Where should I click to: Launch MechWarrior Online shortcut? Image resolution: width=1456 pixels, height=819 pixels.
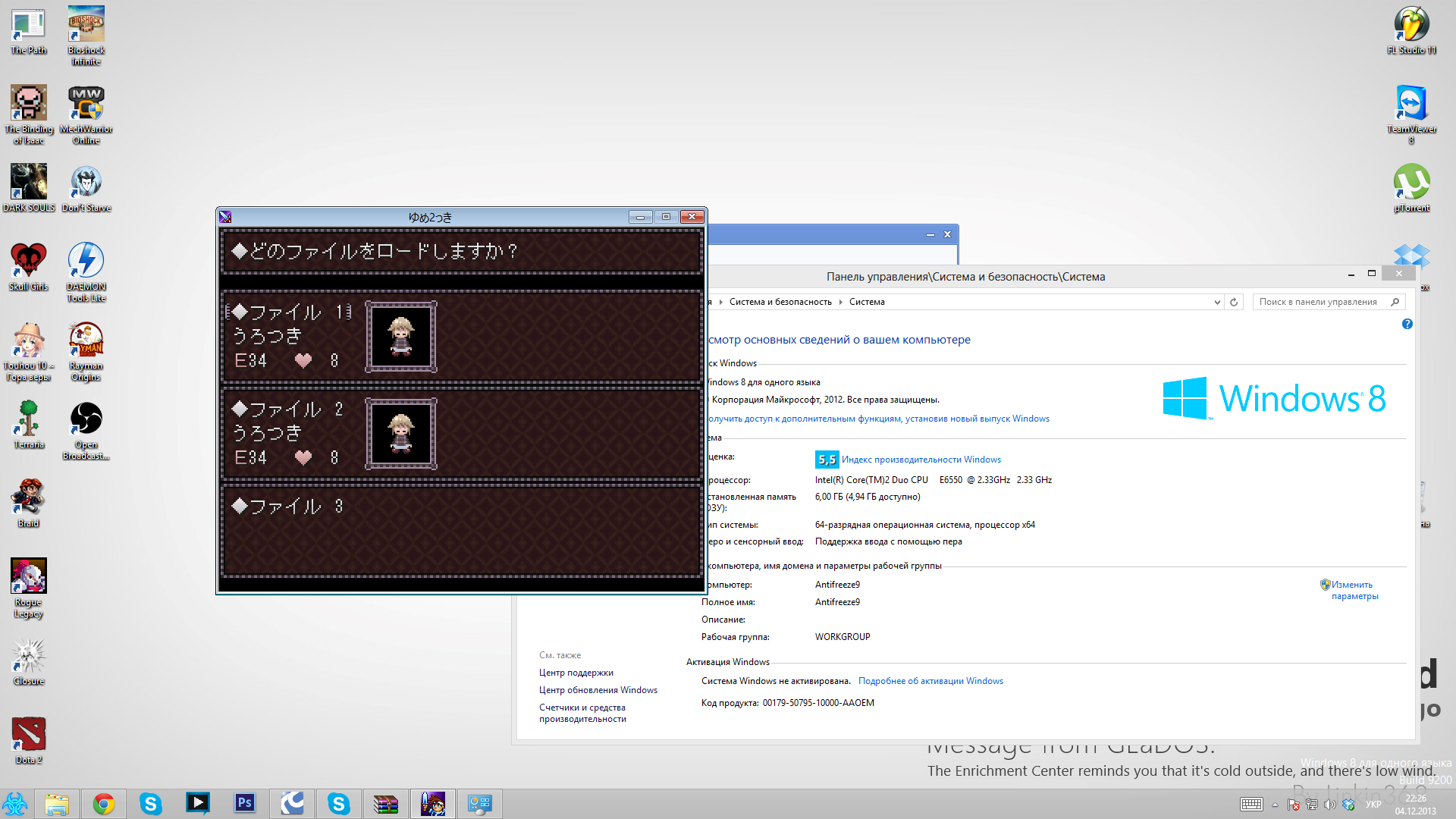[x=86, y=115]
